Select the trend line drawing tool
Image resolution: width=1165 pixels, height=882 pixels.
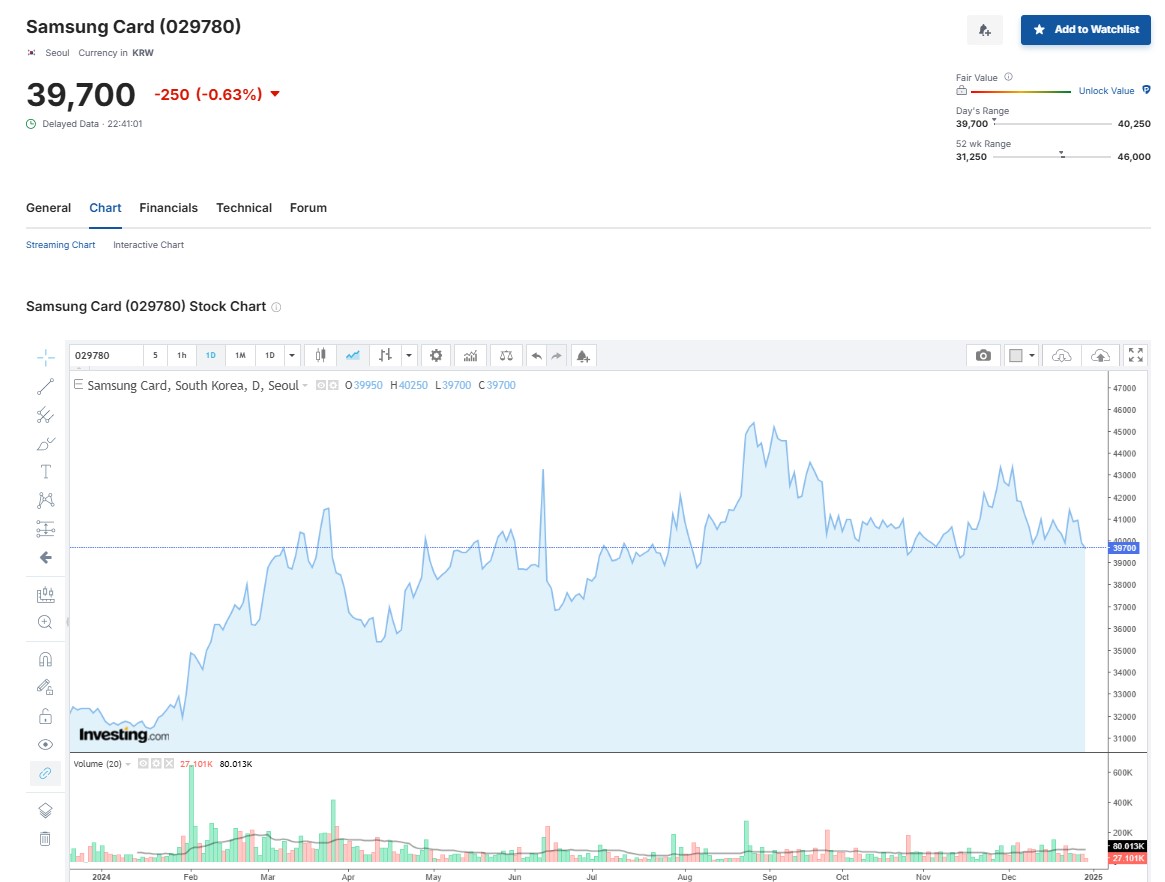(x=45, y=386)
